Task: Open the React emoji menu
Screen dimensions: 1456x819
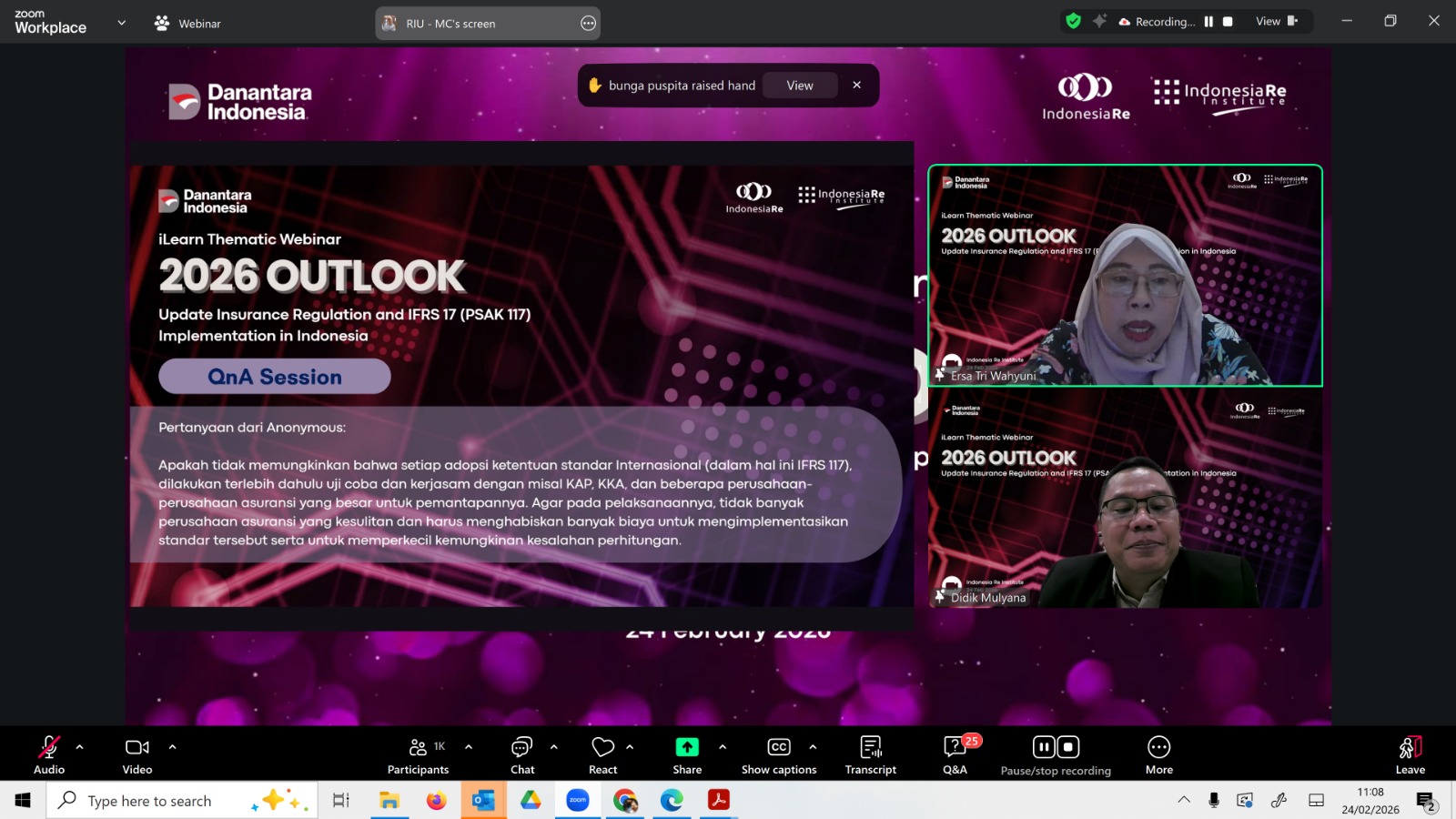Action: pos(602,754)
